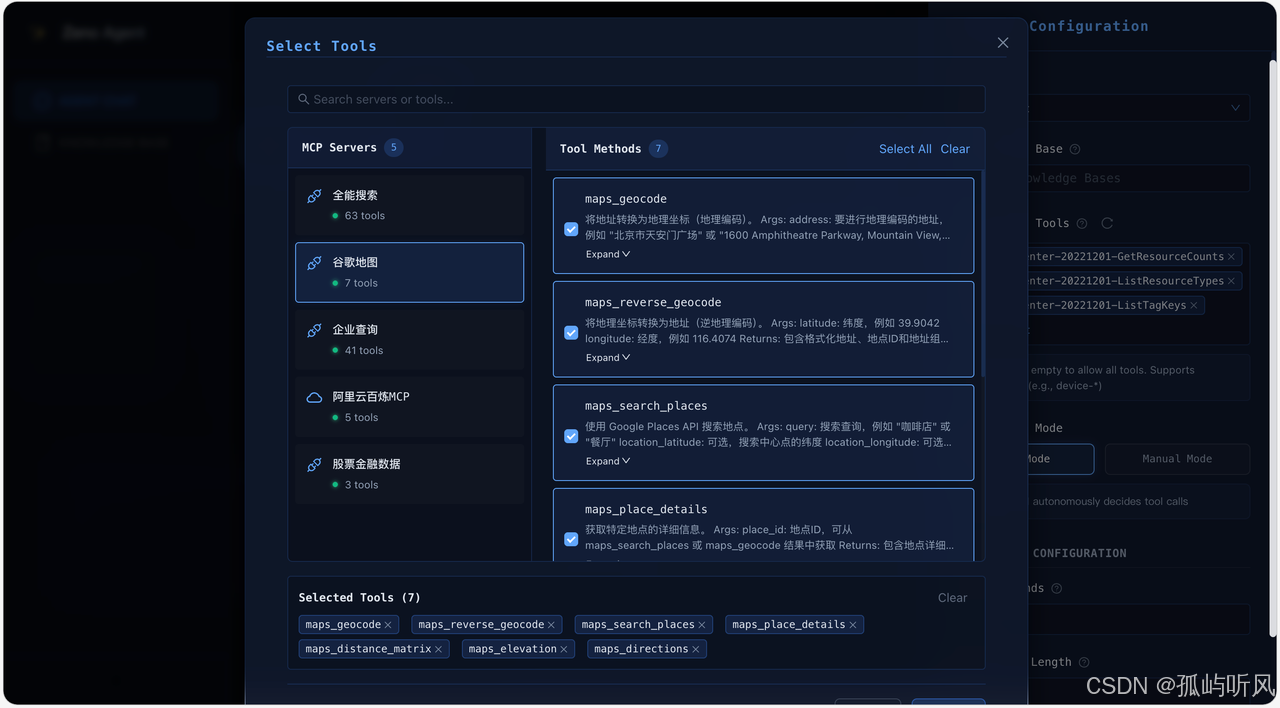Viewport: 1280px width, 708px height.
Task: Toggle the maps_search_places checkbox
Action: tap(571, 436)
